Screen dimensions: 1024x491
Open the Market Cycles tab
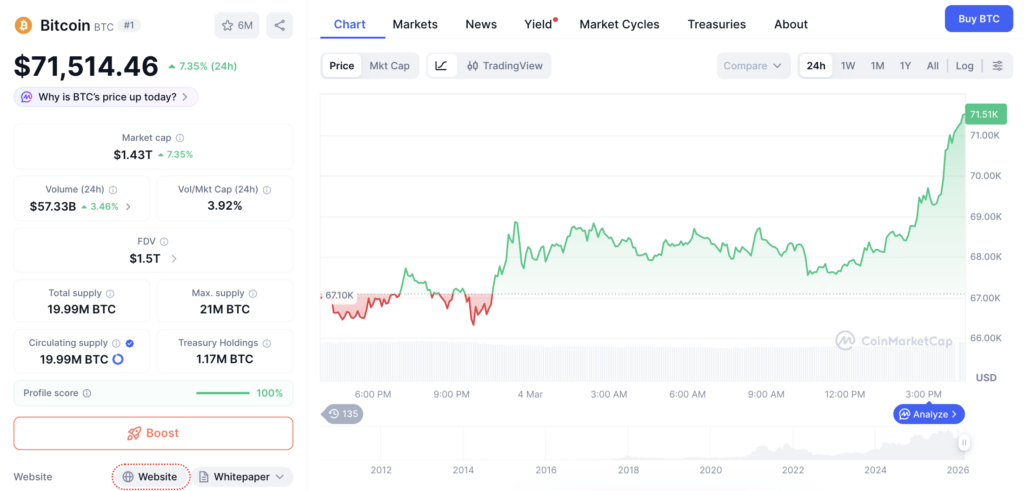pos(619,24)
